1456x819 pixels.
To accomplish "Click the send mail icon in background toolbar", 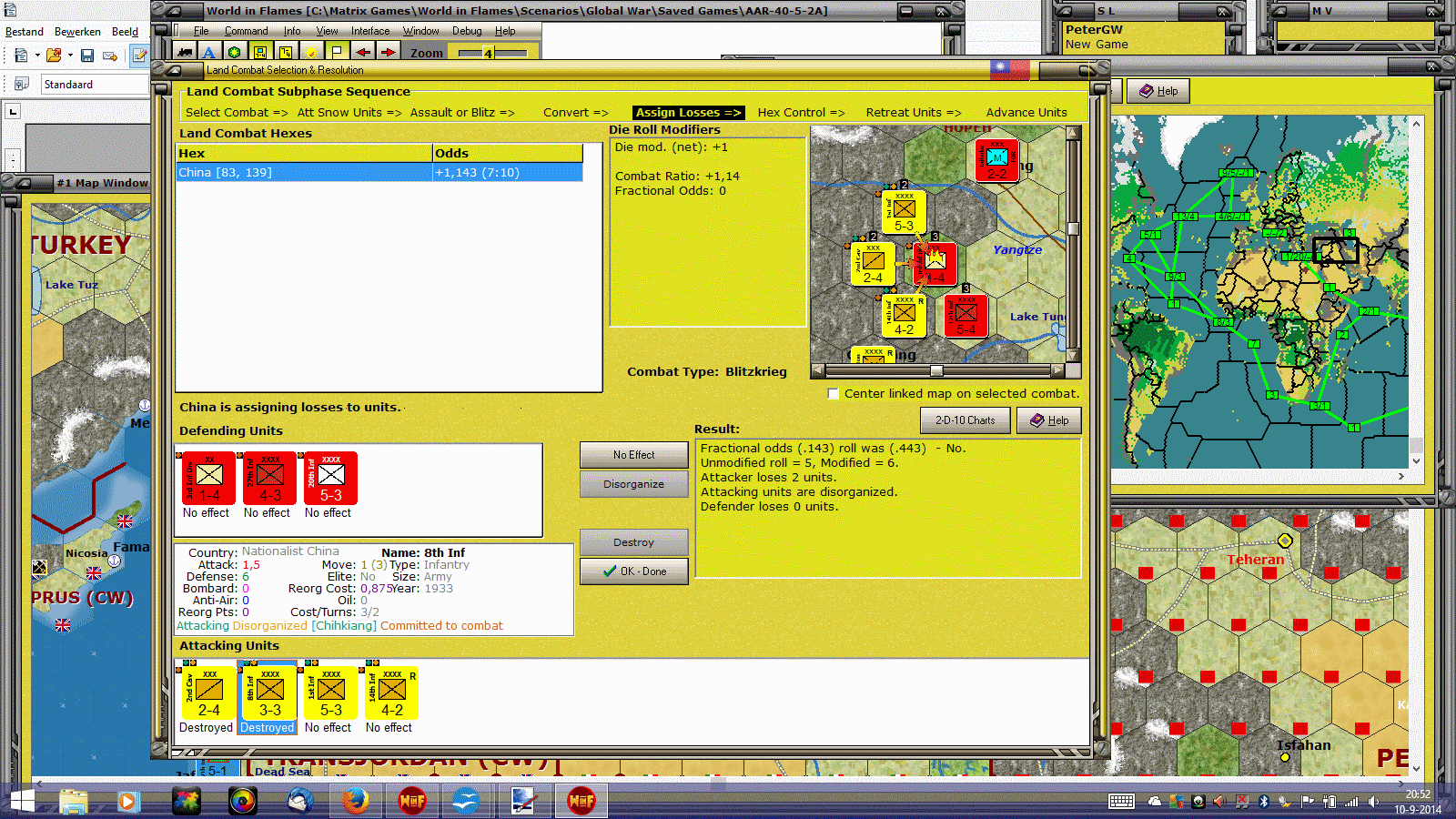I will click(110, 56).
